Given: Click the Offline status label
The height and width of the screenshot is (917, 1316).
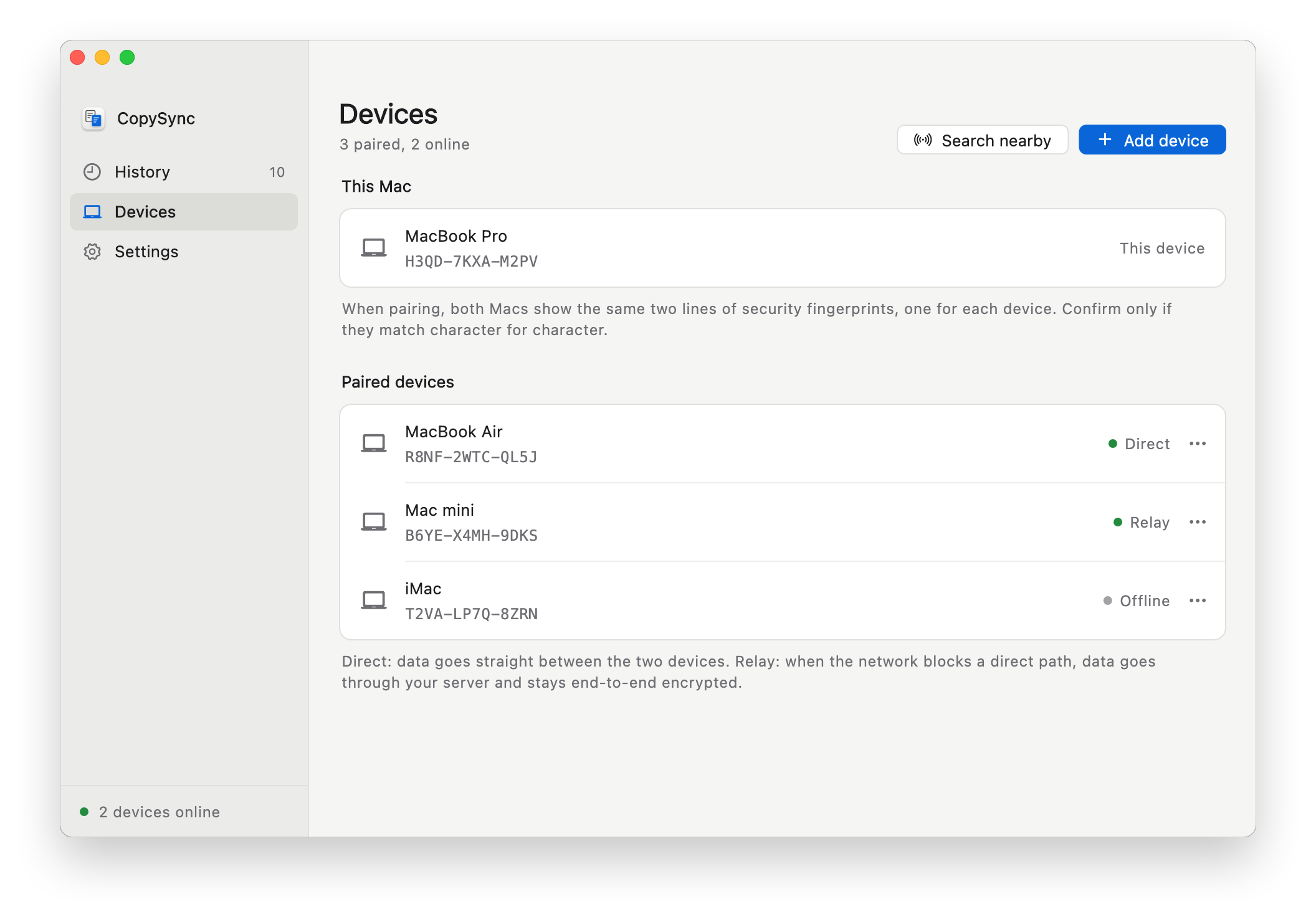Looking at the screenshot, I should pyautogui.click(x=1145, y=601).
